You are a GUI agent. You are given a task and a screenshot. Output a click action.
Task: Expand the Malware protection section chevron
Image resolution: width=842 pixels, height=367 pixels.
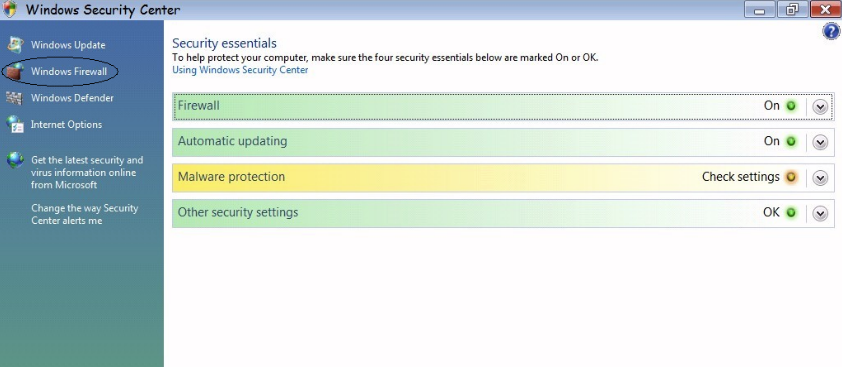click(819, 178)
